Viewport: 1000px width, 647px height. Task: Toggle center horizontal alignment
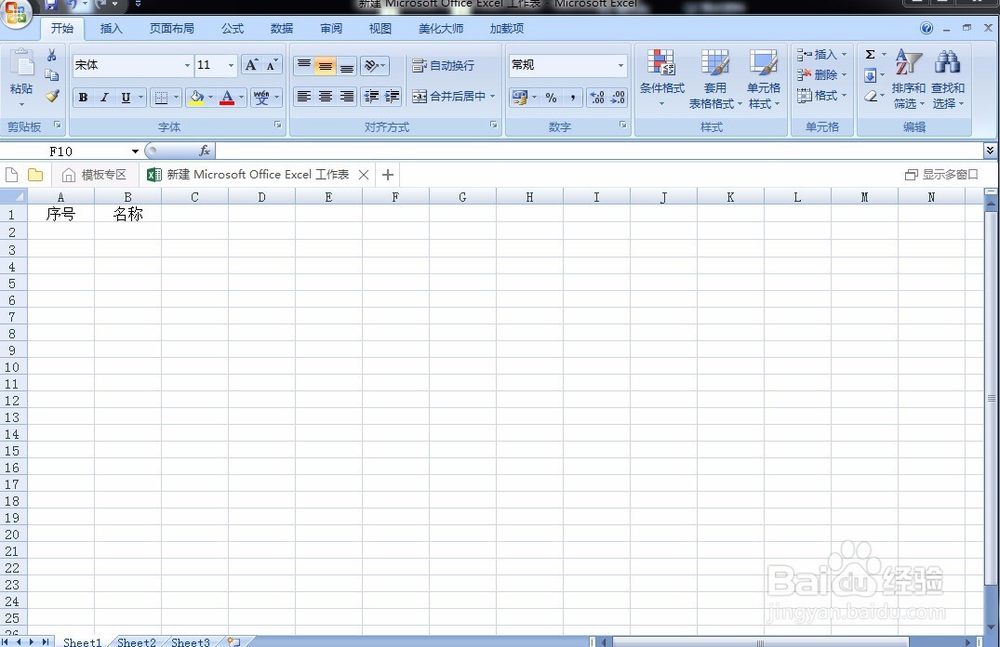pos(325,96)
